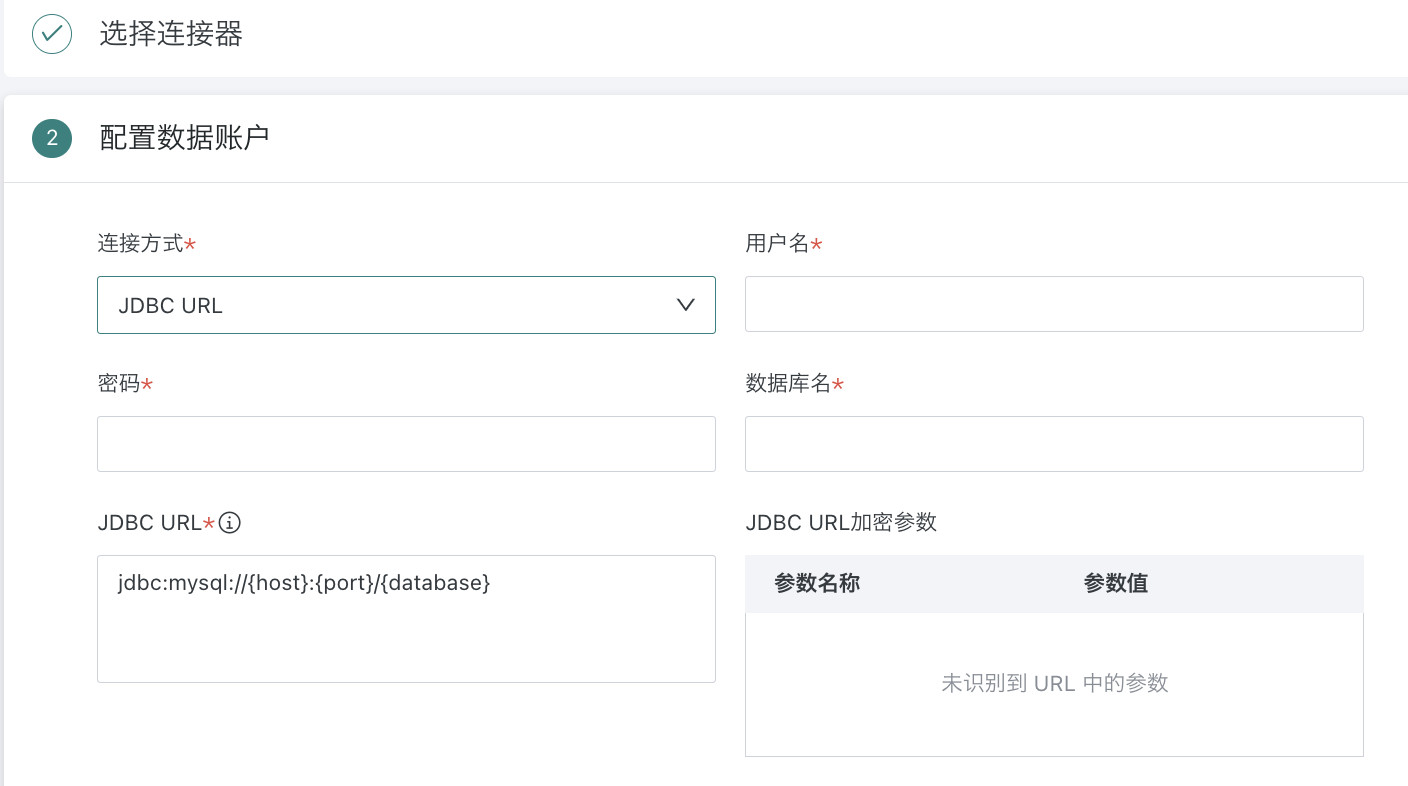Click the info icon beside JDBC URL label
Screen dimensions: 1408x786
coord(230,523)
